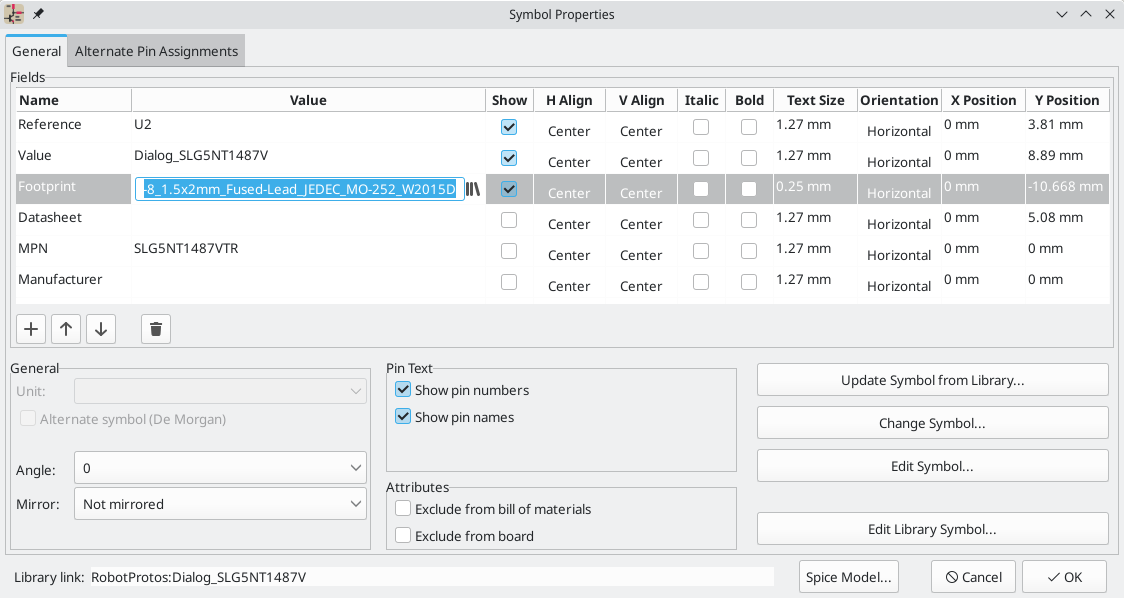Screen dimensions: 1124x598
Task: Open the Spice Model dialog
Action: [x=848, y=576]
